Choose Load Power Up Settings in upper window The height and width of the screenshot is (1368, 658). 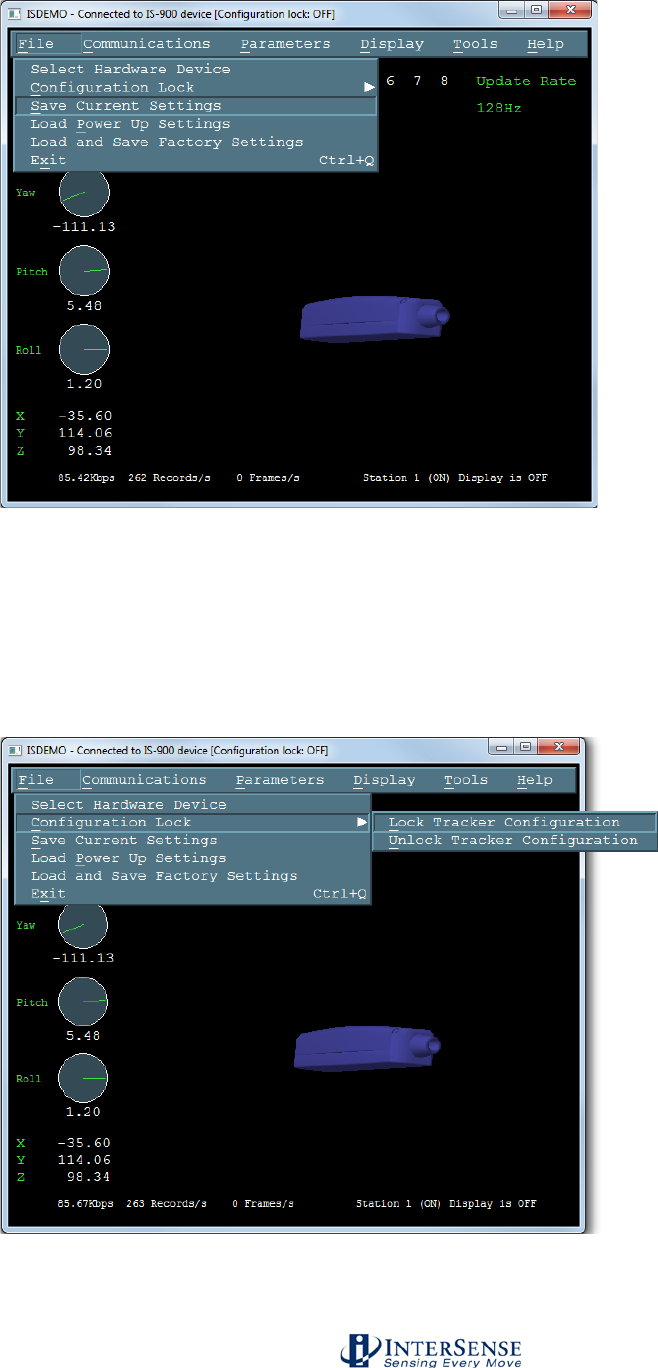196,124
